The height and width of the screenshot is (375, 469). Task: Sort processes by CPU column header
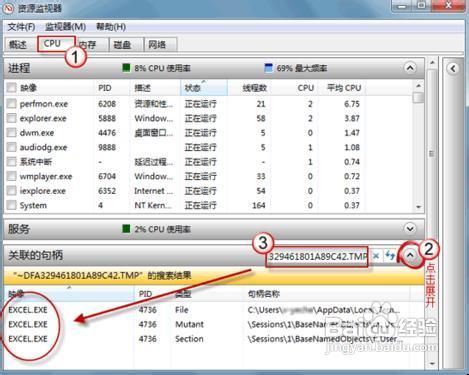[295, 88]
